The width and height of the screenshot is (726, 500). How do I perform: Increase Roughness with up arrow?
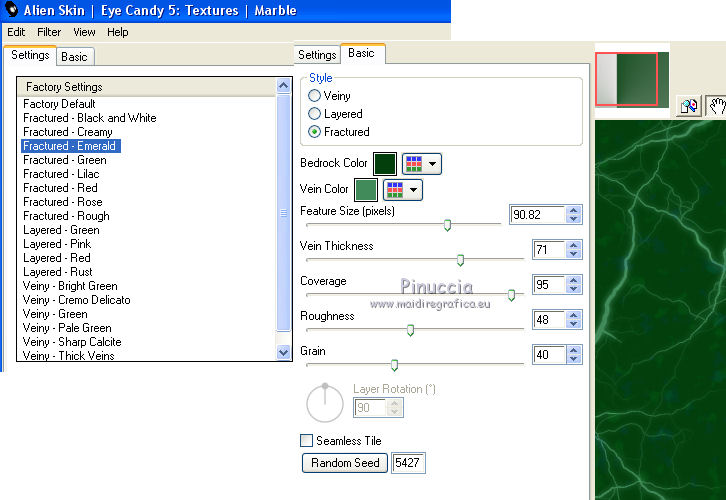point(574,315)
